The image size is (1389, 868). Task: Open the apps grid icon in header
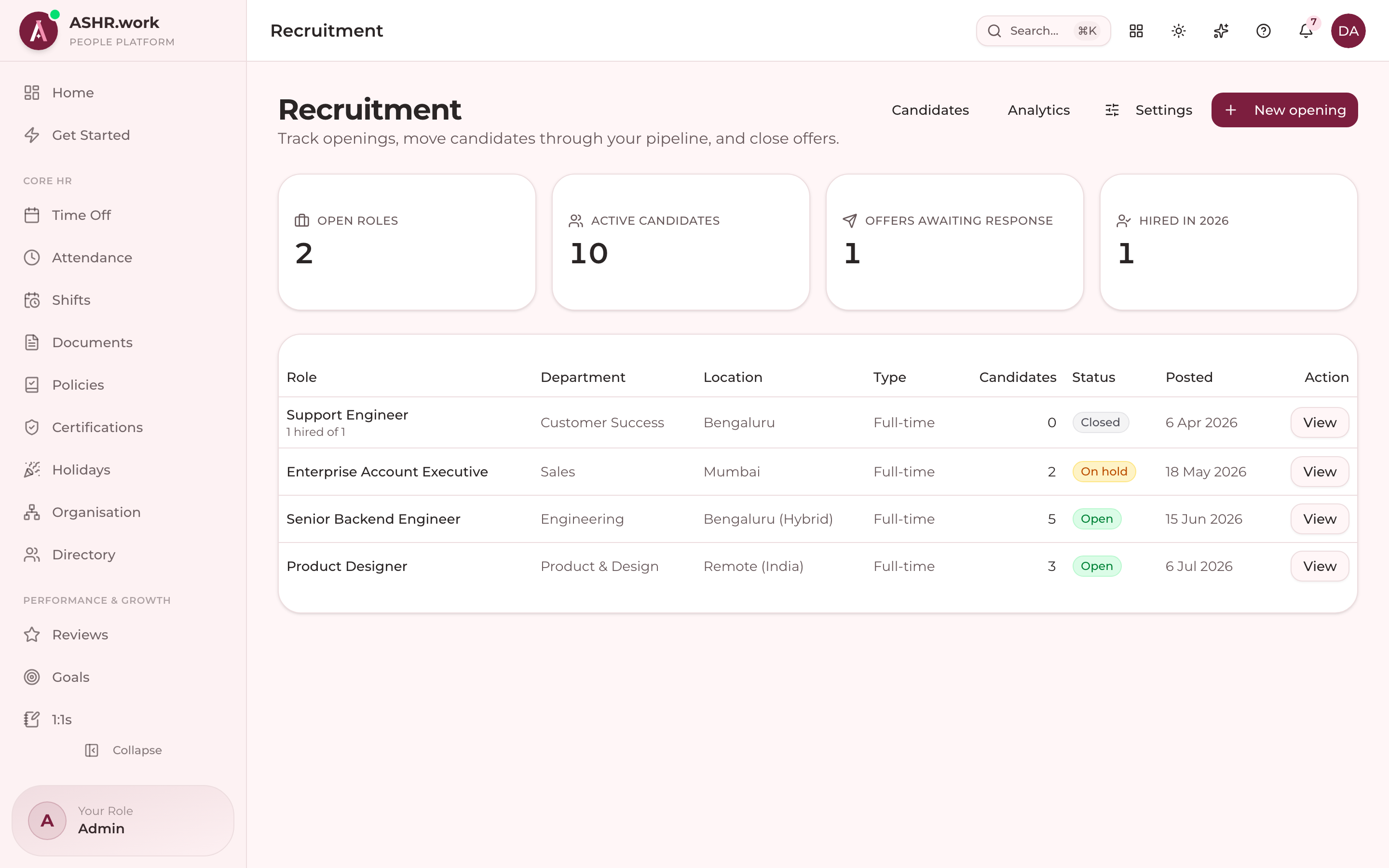pyautogui.click(x=1136, y=31)
